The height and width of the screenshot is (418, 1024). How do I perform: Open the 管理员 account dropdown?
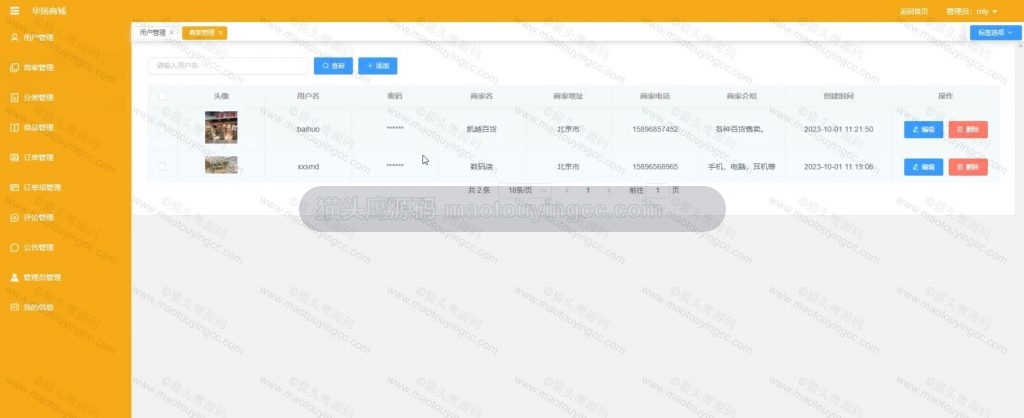pos(971,12)
